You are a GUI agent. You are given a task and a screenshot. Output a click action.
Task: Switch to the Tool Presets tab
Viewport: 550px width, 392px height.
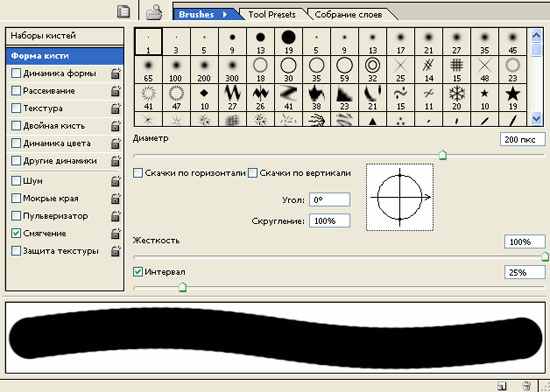(x=272, y=15)
